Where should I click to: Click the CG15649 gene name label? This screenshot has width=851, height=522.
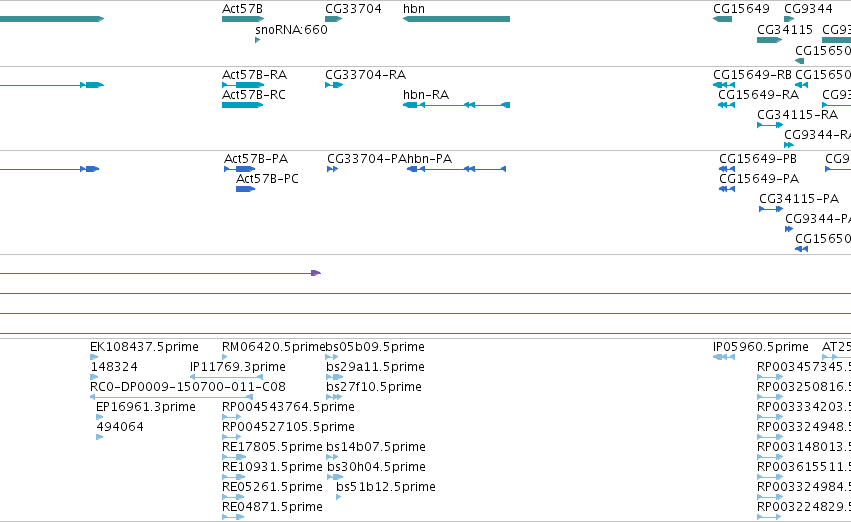point(741,9)
